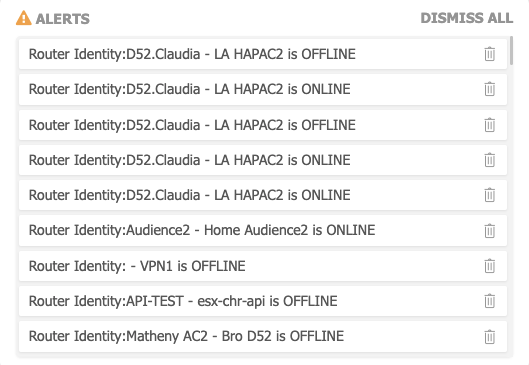Delete the first LA HAPAC2 OFFLINE alert
529x365 pixels.
click(490, 54)
